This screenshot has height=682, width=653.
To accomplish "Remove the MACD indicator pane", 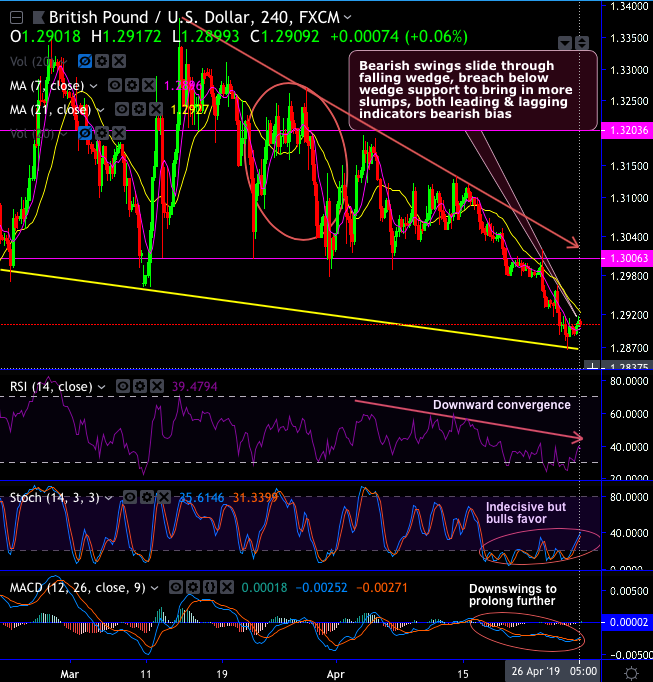I will (x=227, y=588).
